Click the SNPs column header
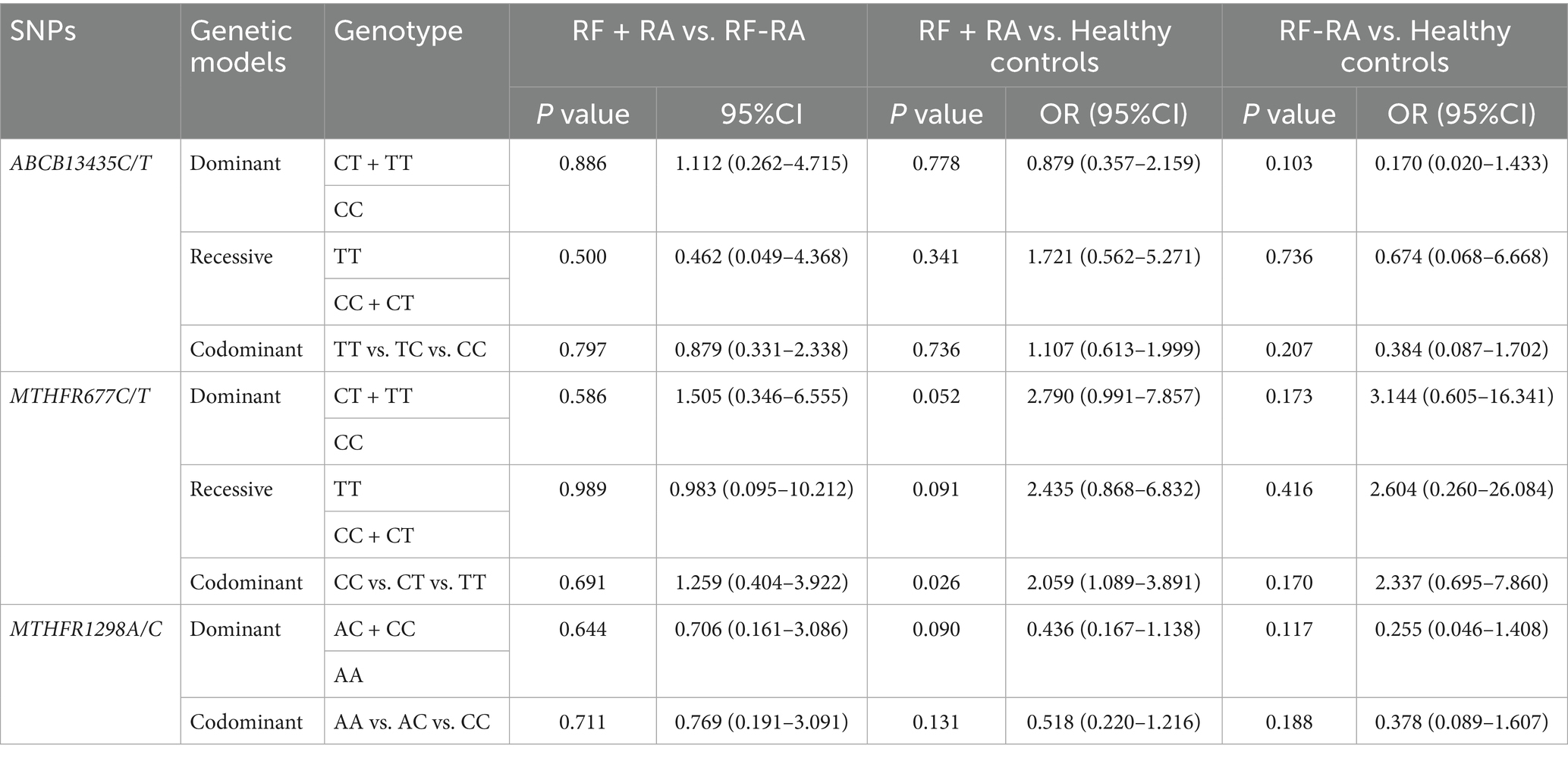The width and height of the screenshot is (1568, 758). click(43, 31)
